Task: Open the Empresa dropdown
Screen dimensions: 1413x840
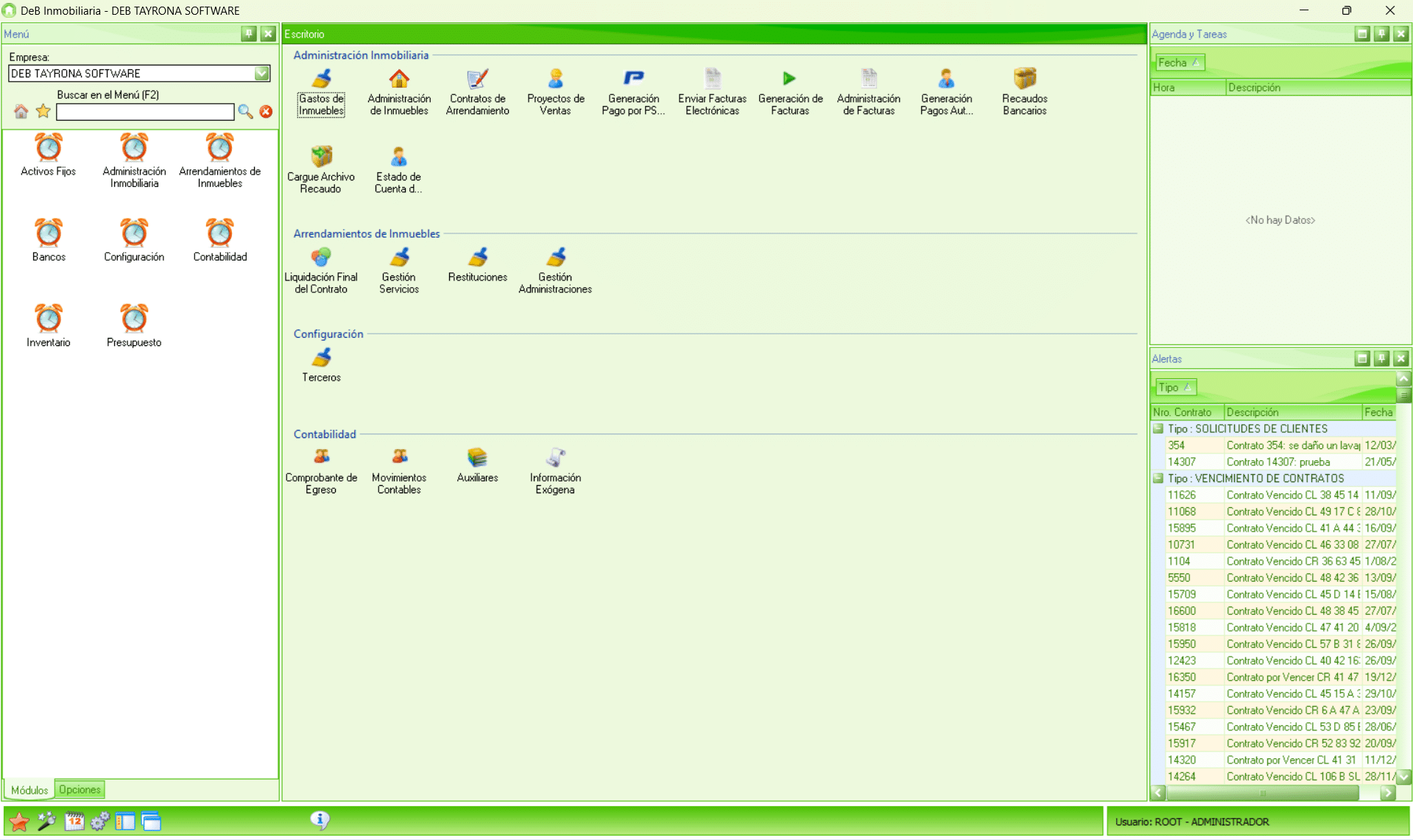Action: click(262, 74)
